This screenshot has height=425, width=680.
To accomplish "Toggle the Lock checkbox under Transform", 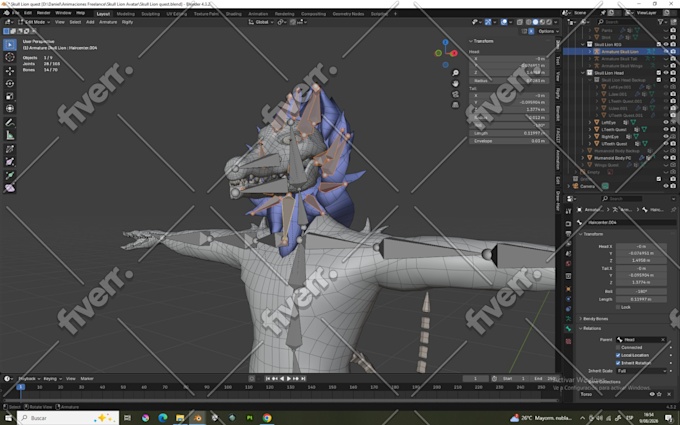I will [x=618, y=307].
